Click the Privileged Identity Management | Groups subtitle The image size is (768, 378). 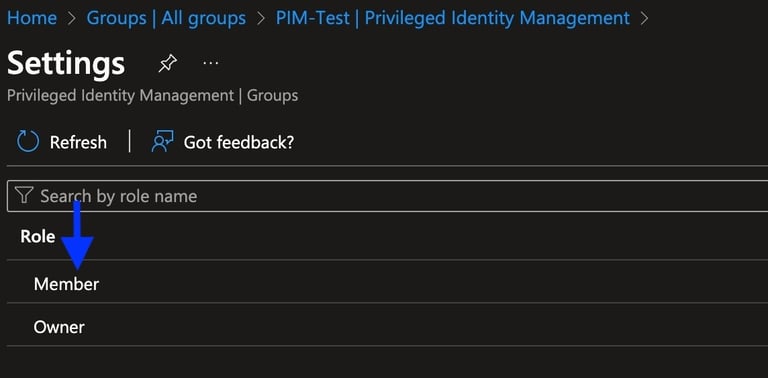[x=152, y=95]
